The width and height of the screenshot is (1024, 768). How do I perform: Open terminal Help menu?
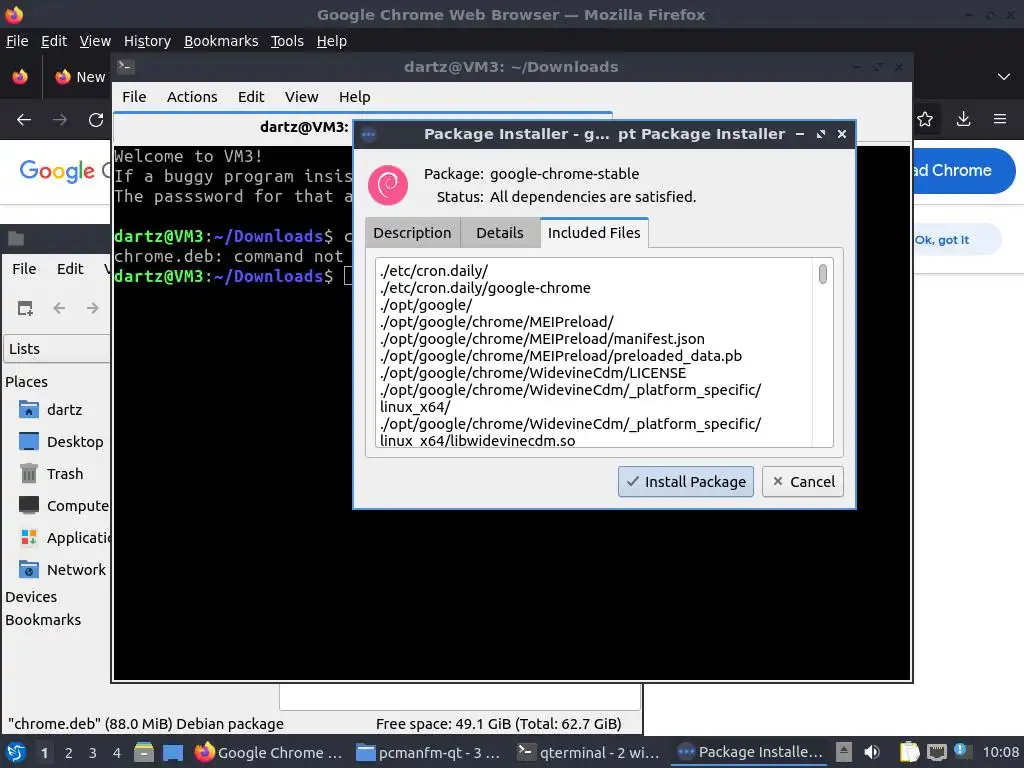pos(355,97)
